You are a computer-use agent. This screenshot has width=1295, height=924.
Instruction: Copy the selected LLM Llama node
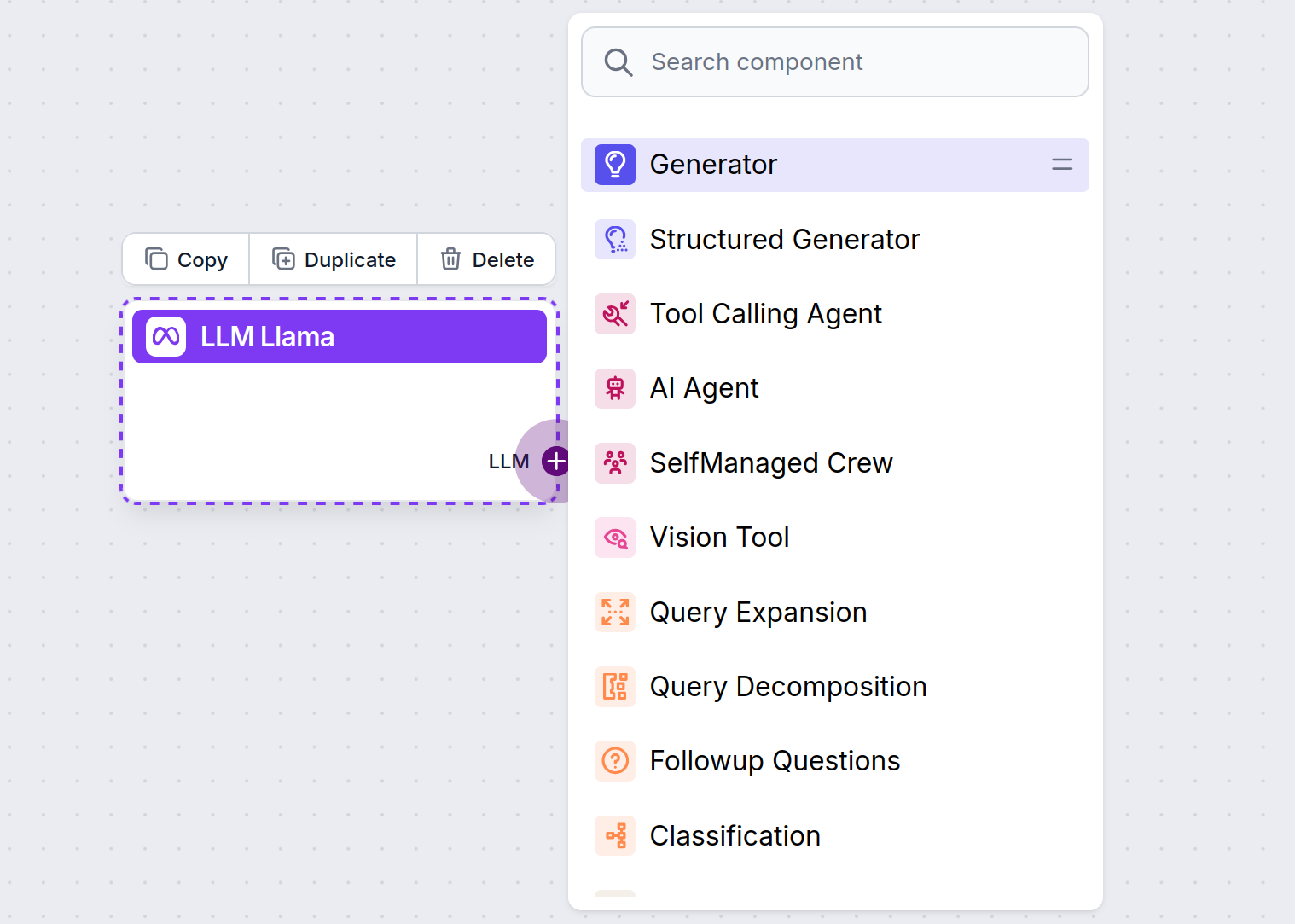tap(185, 259)
